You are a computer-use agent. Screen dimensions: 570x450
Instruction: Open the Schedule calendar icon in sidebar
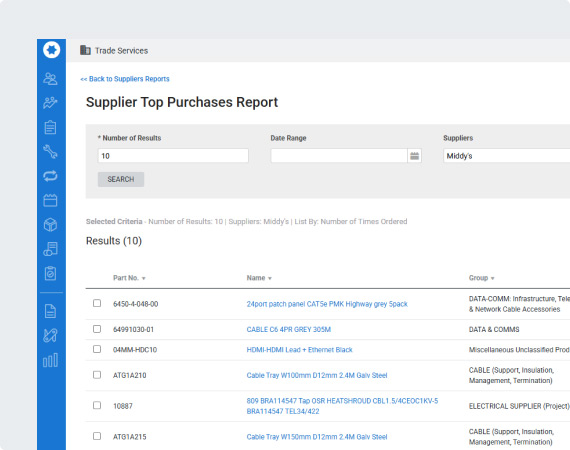pyautogui.click(x=51, y=200)
